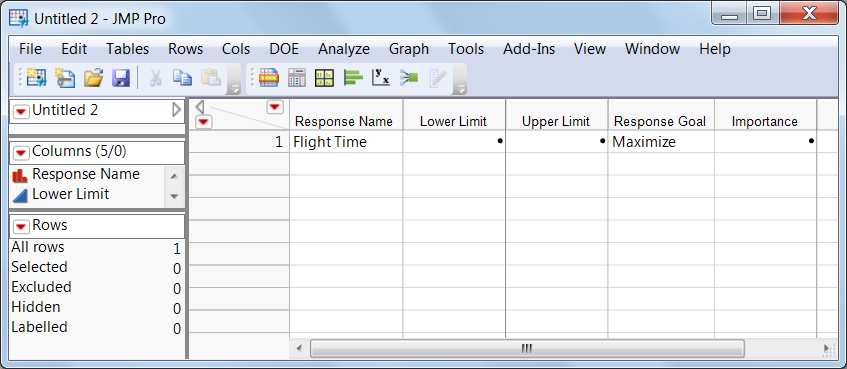Click the JMP icon in the title bar
The image size is (847, 369).
pos(19,18)
